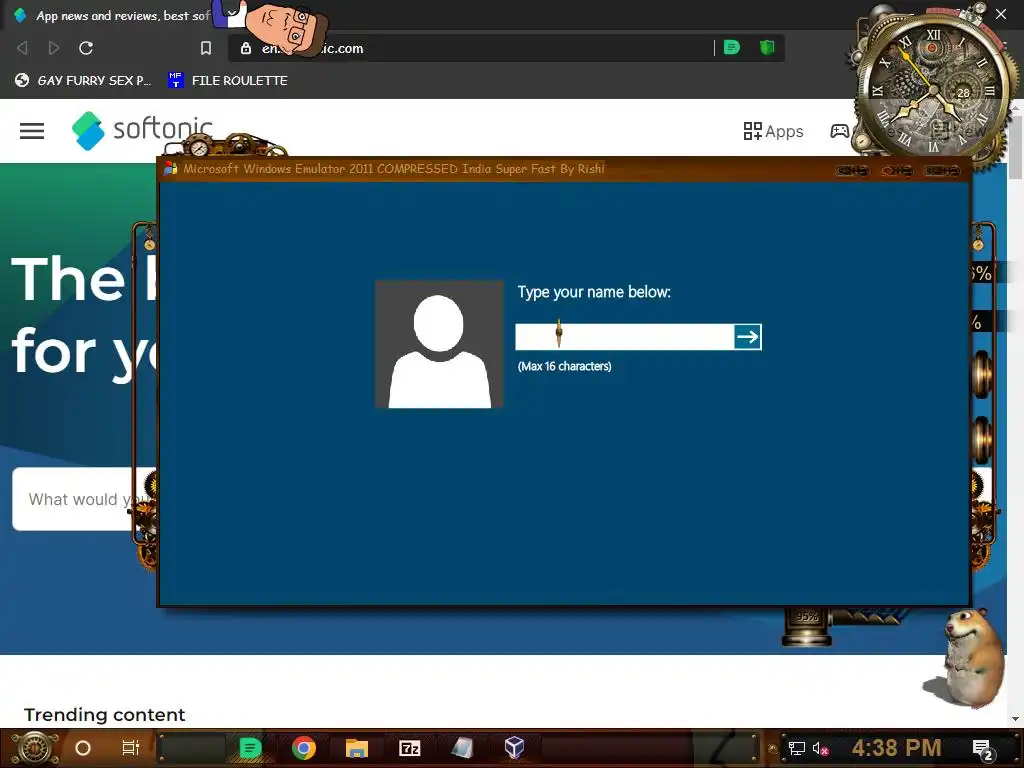Click the Windows Emulator title bar icon
This screenshot has height=768, width=1024.
pos(170,168)
